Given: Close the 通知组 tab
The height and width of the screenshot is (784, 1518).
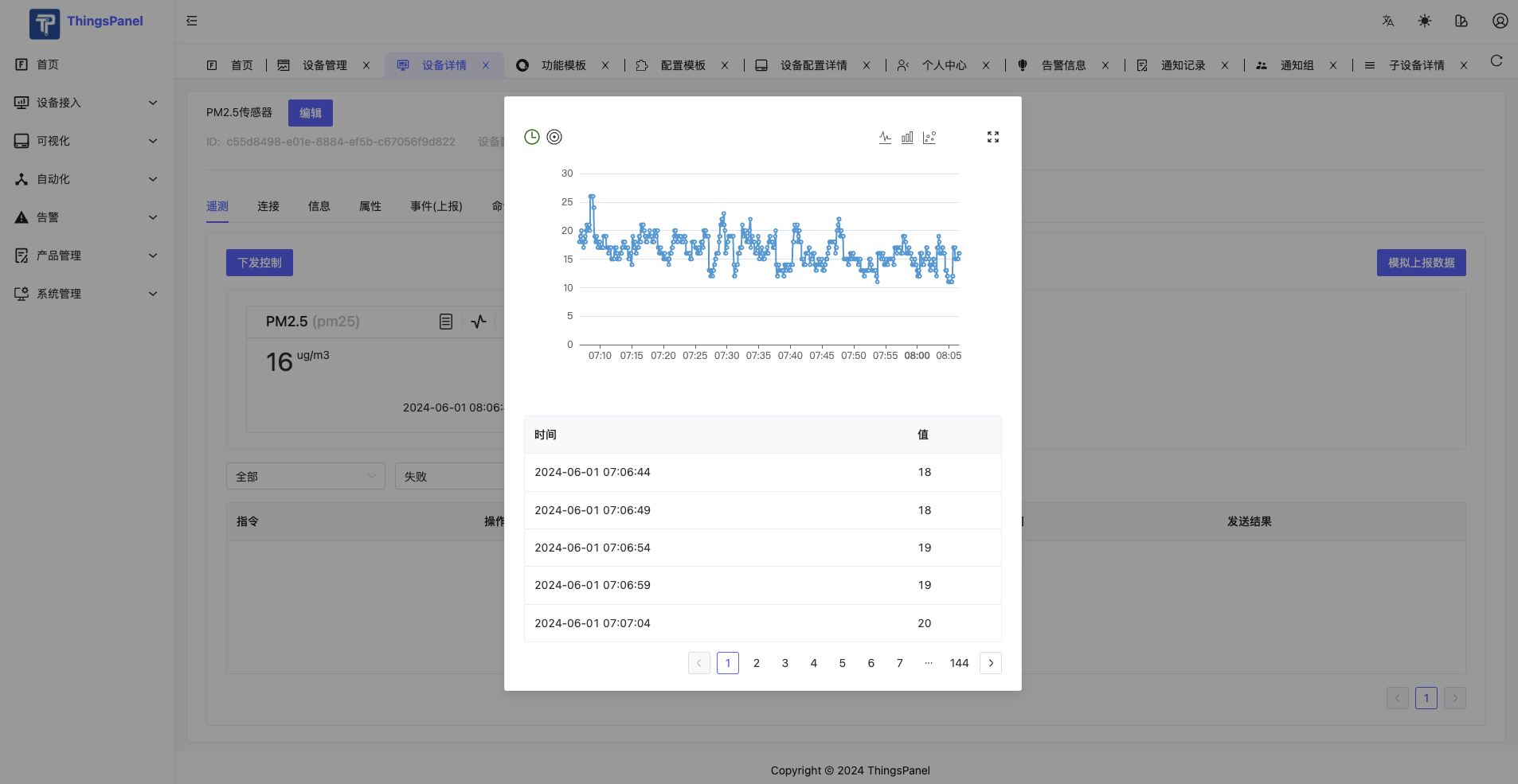Looking at the screenshot, I should pos(1333,65).
